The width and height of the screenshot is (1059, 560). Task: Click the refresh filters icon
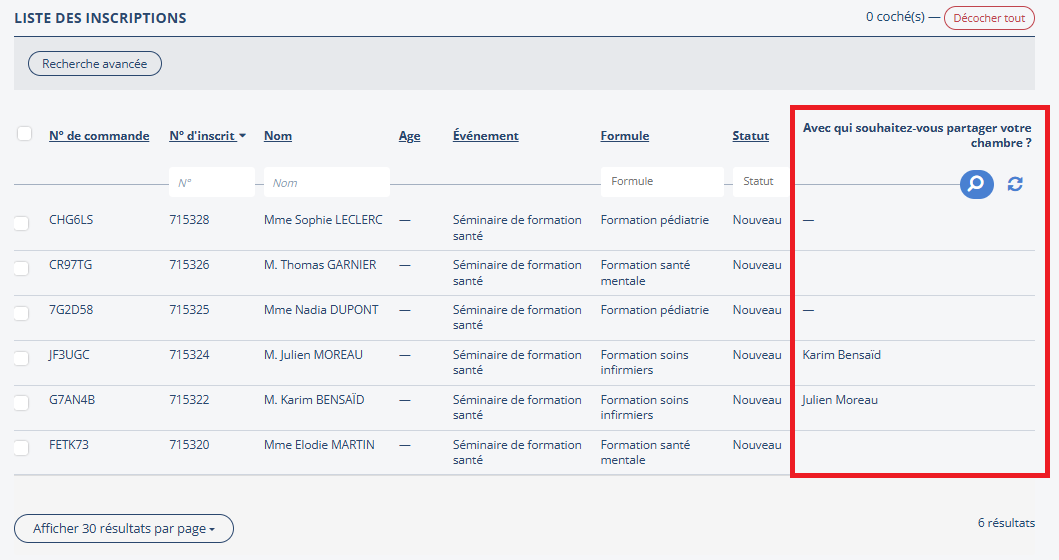click(x=1015, y=184)
